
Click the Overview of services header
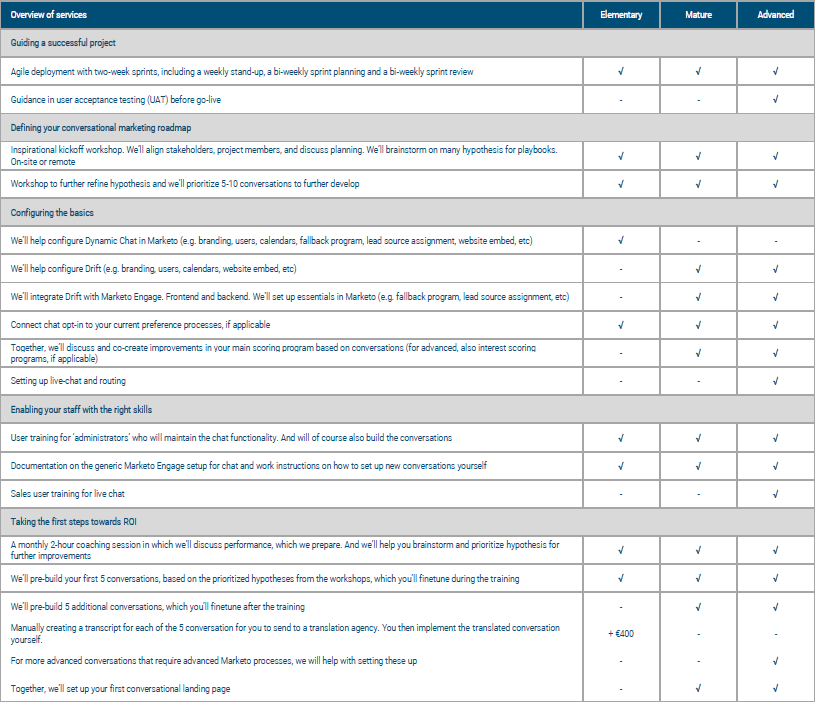[x=52, y=15]
